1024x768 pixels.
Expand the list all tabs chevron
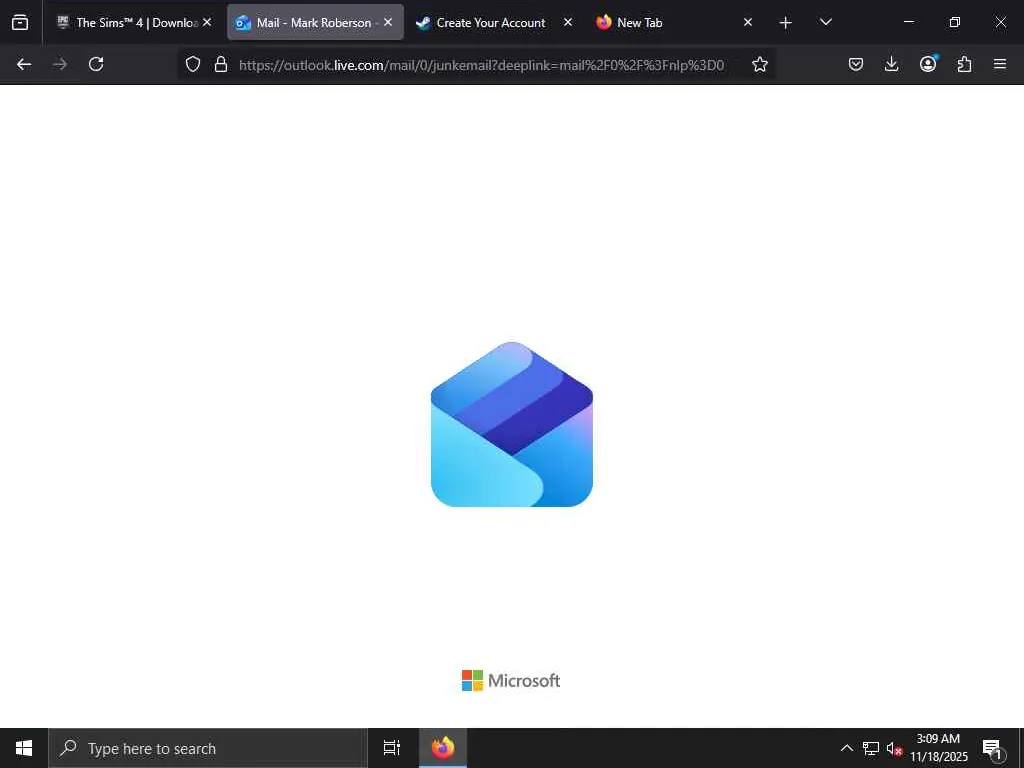tap(825, 22)
